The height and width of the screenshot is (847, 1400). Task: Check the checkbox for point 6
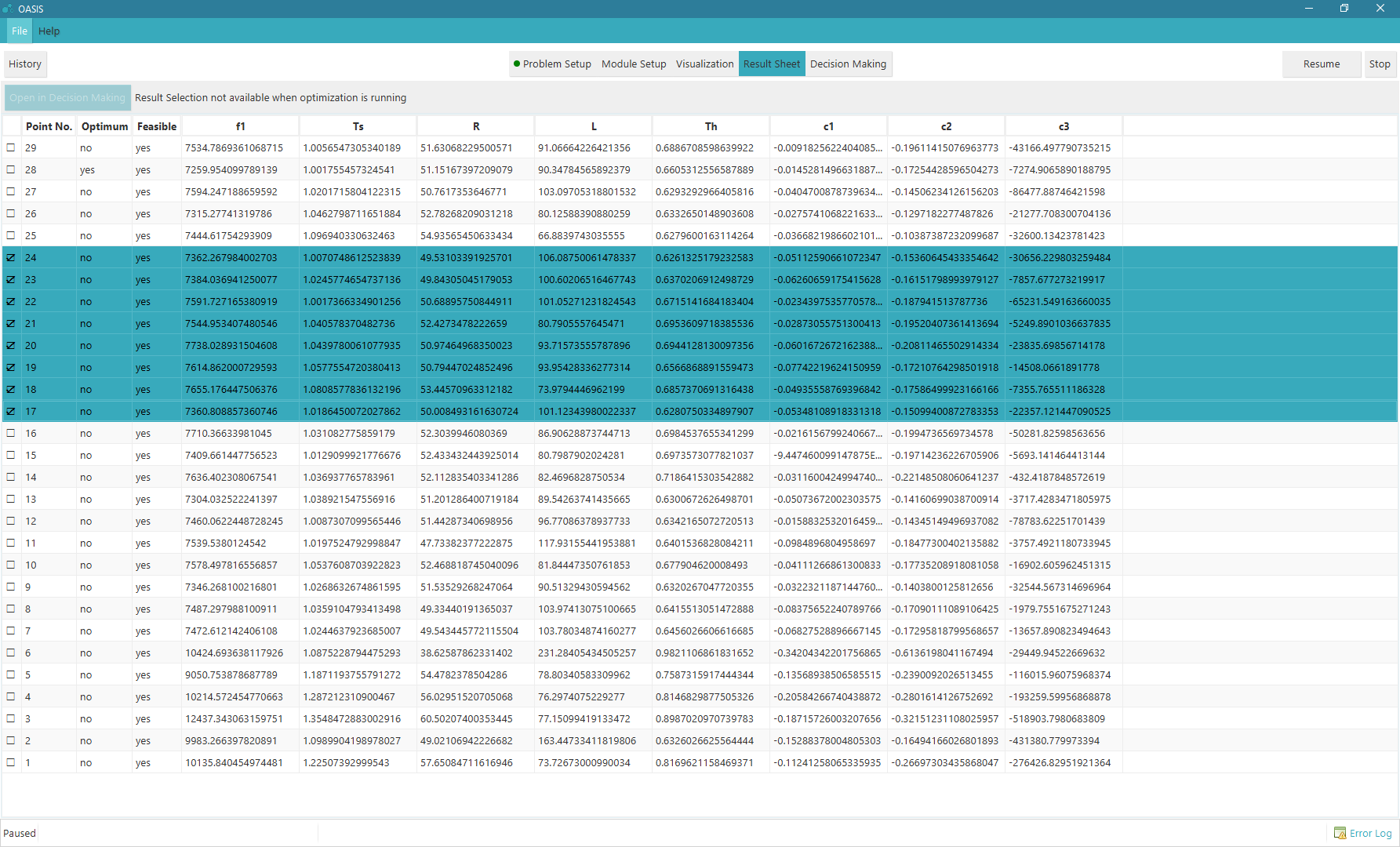(x=11, y=653)
